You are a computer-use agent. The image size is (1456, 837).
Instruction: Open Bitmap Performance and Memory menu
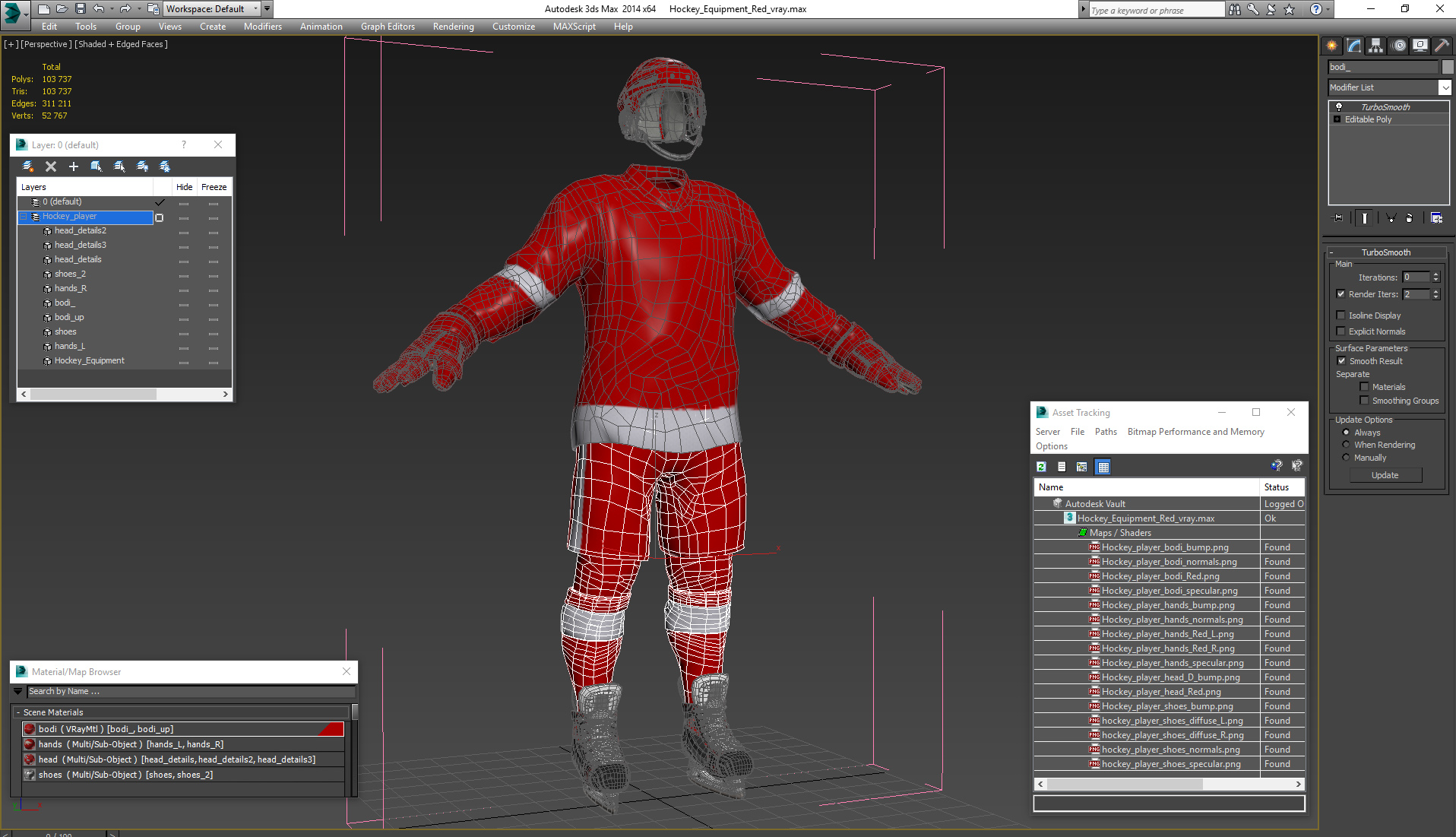(x=1196, y=432)
